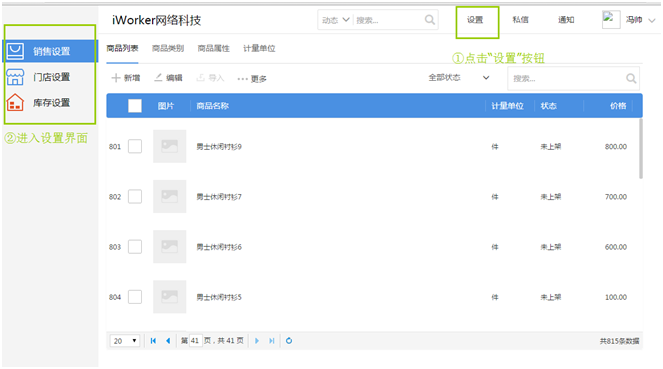Click product name 男士休闲衬衫6
Viewport: 663px width, 369px height.
click(x=219, y=247)
